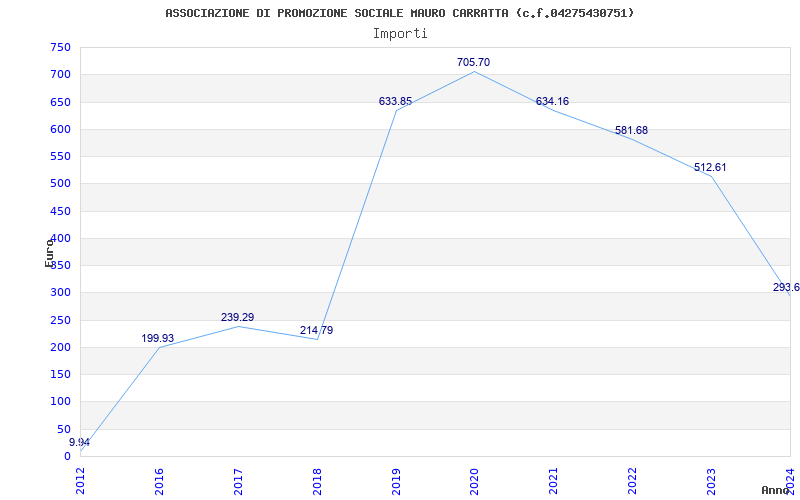Click the Associazione Mauro Carratta chart title
The image size is (800, 500).
pyautogui.click(x=400, y=13)
